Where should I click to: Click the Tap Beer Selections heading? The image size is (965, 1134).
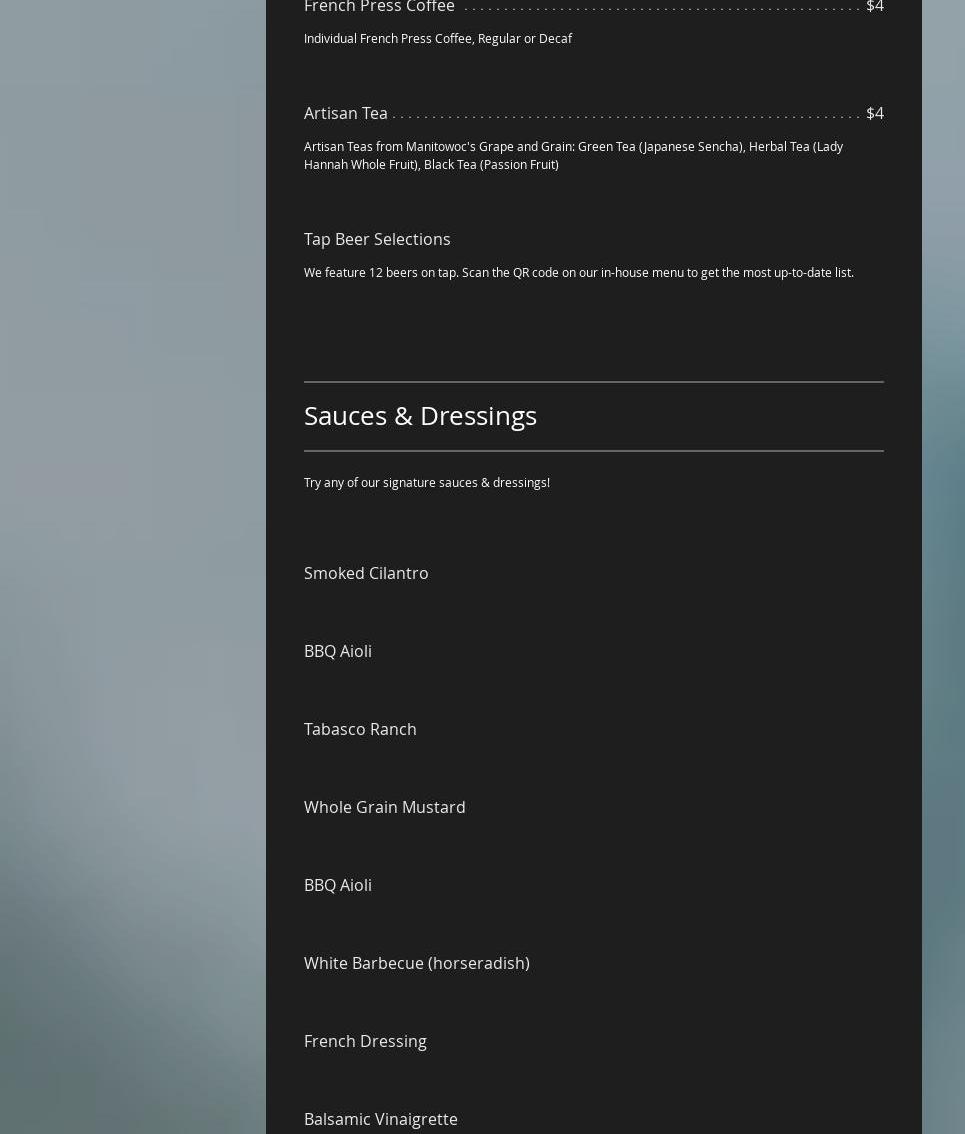[x=377, y=239]
